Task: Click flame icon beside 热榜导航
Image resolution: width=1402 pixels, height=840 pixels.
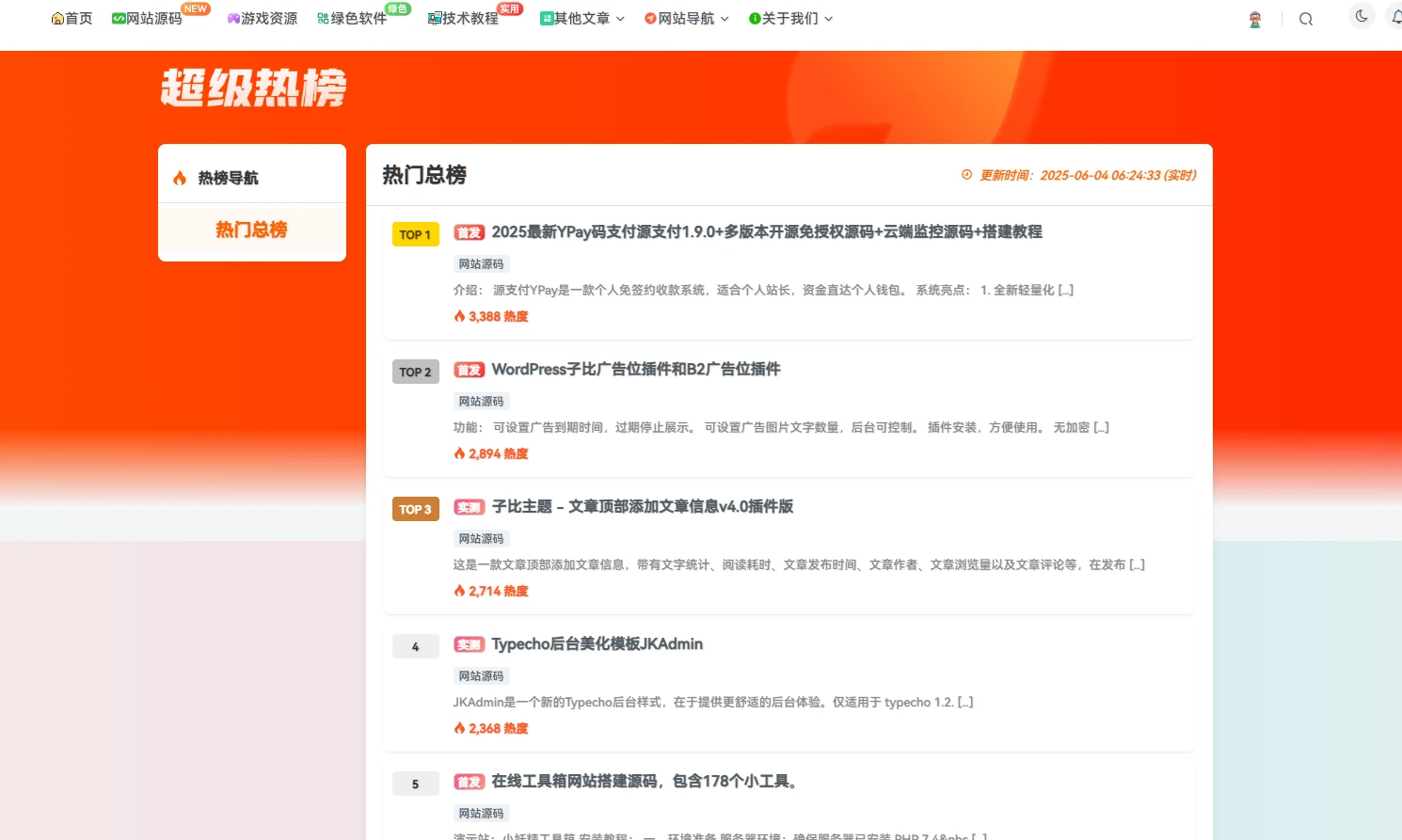Action: (x=180, y=178)
